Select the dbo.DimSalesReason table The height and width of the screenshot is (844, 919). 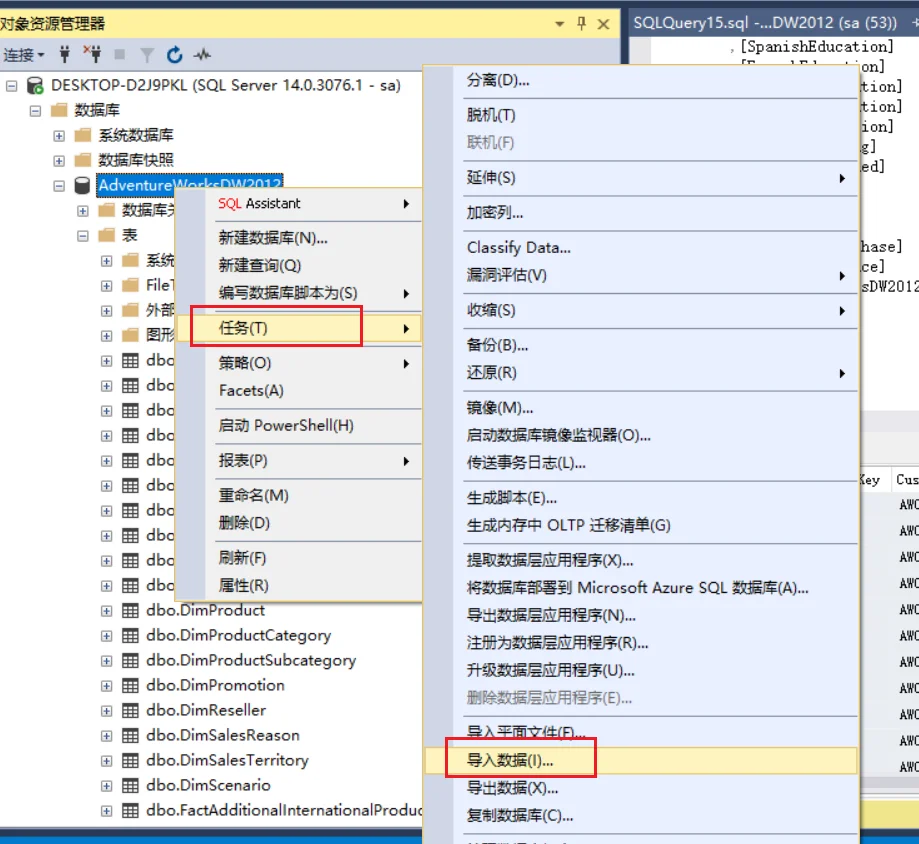[223, 736]
